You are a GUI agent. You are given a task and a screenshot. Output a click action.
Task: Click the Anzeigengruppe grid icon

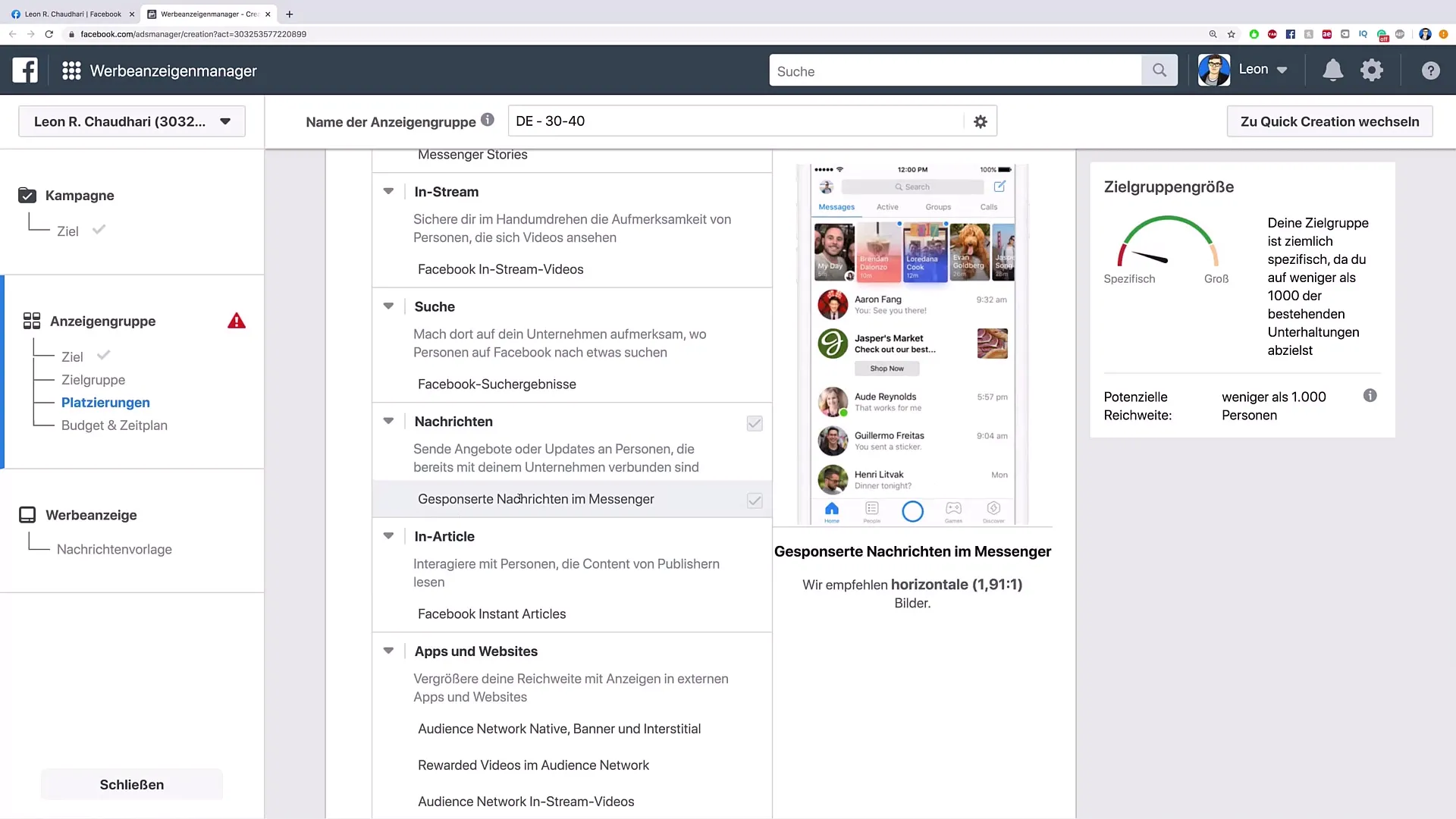click(32, 321)
